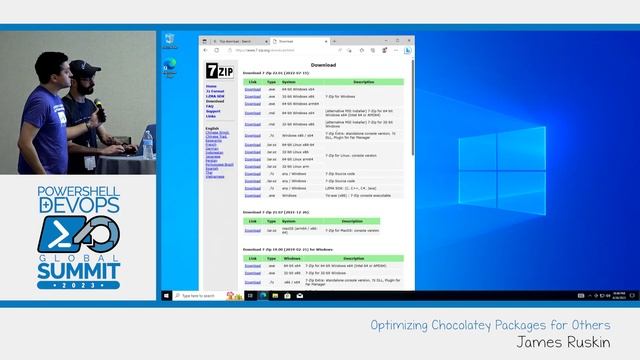Open the touch keyboard tray icon

pyautogui.click(x=581, y=296)
